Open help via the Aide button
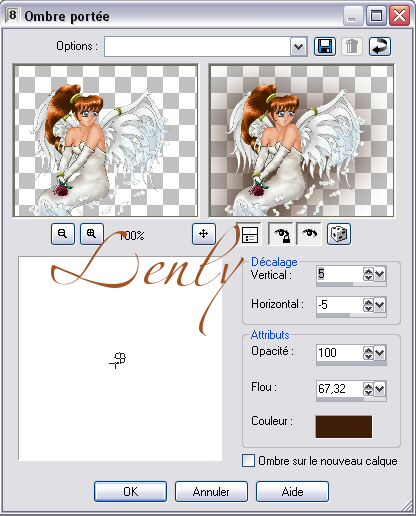The height and width of the screenshot is (516, 416). tap(292, 491)
